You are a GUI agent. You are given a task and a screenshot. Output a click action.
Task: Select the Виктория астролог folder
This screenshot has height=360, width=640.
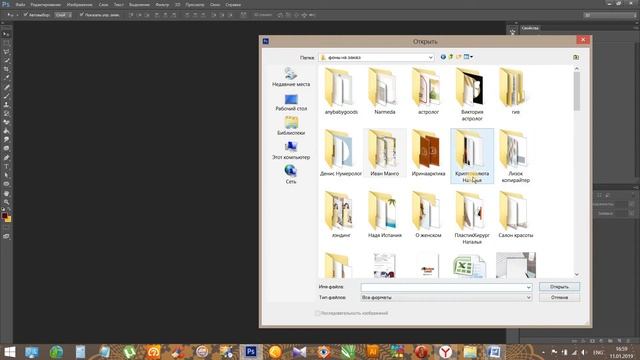click(472, 95)
